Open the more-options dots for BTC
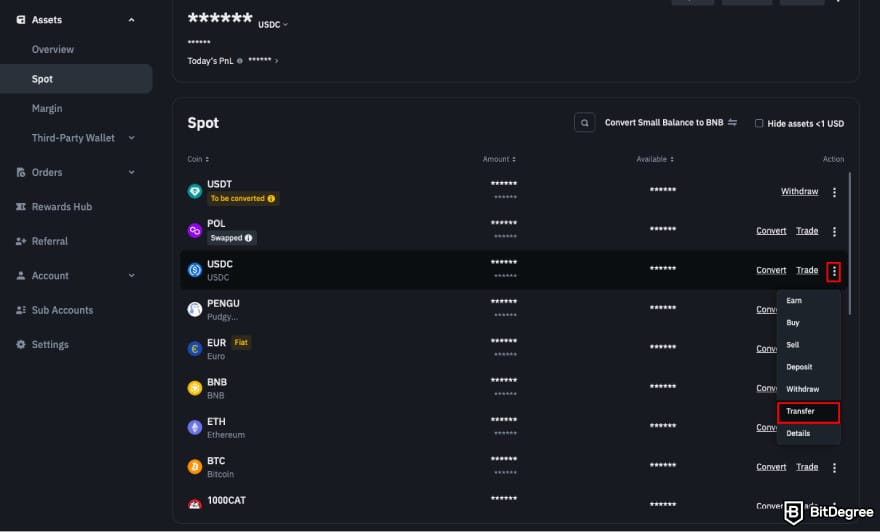This screenshot has height=532, width=880. coord(835,467)
